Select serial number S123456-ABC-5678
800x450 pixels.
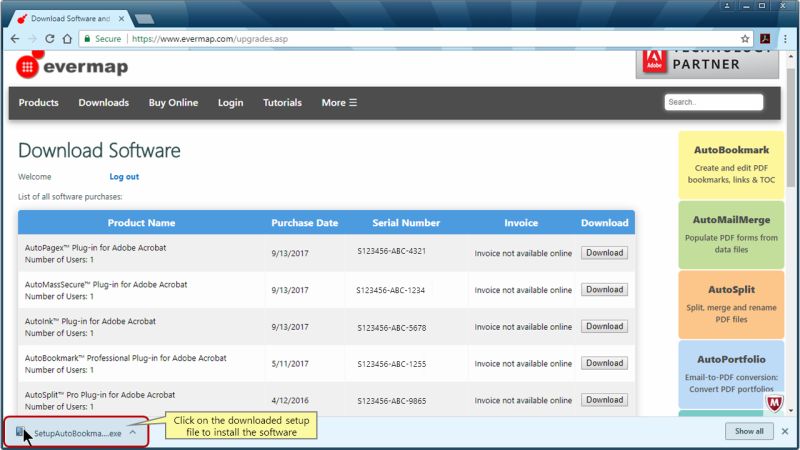click(x=391, y=328)
